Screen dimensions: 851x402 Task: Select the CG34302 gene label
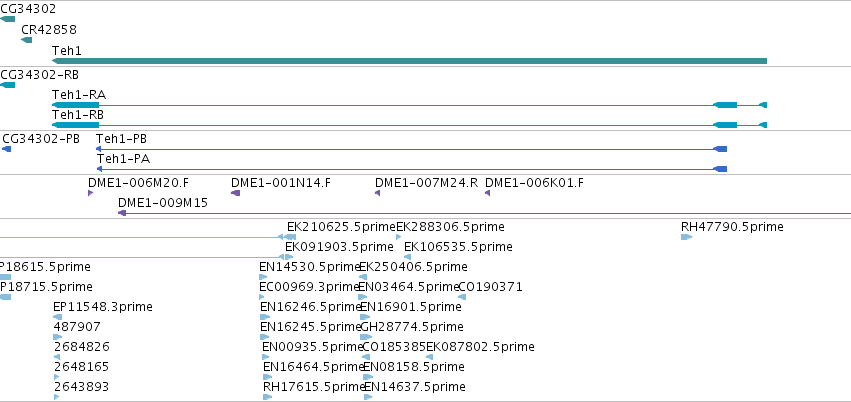click(x=28, y=9)
